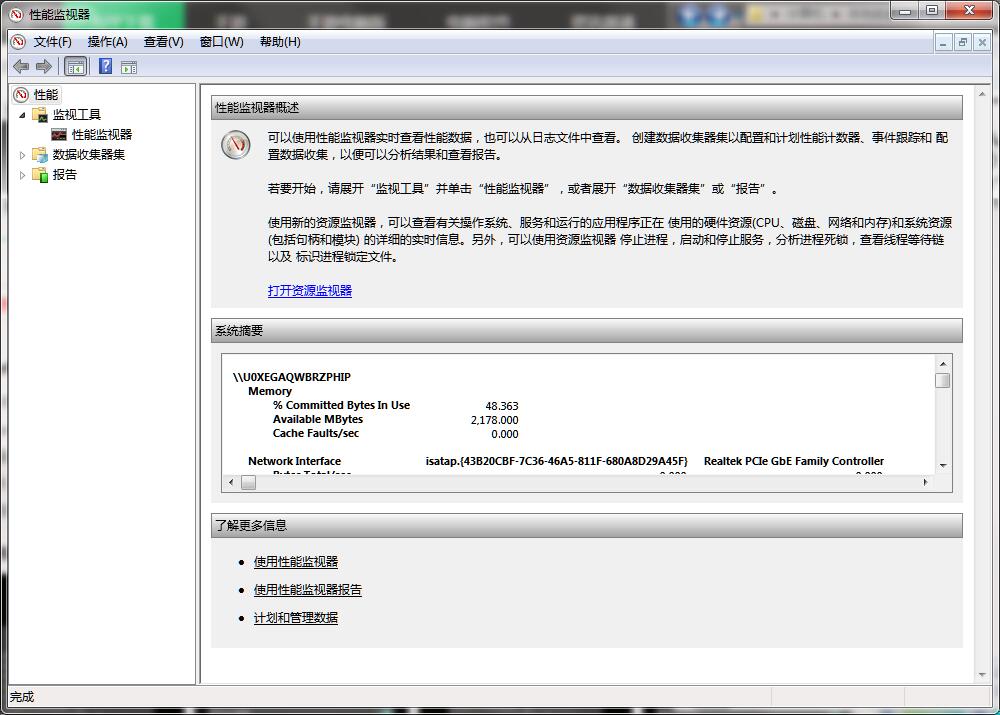Click the 完成 status bar text
This screenshot has width=1000, height=715.
[22, 697]
